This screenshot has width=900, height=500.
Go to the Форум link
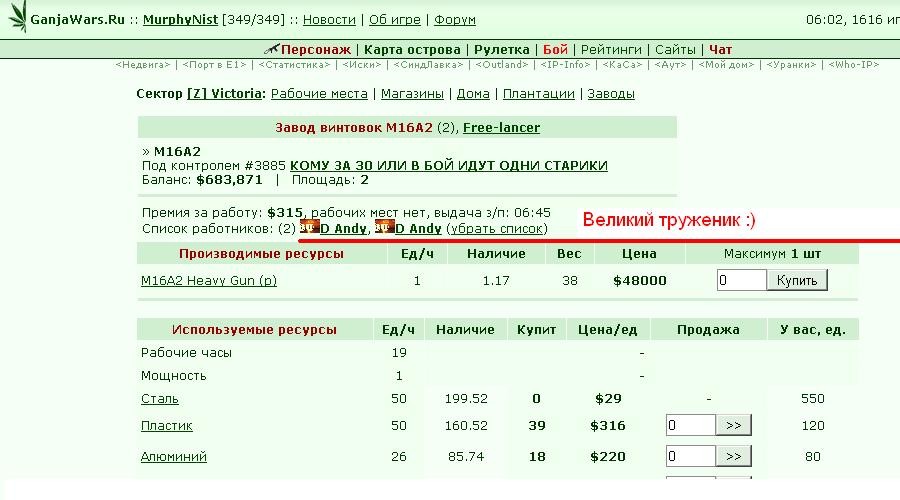(x=455, y=20)
